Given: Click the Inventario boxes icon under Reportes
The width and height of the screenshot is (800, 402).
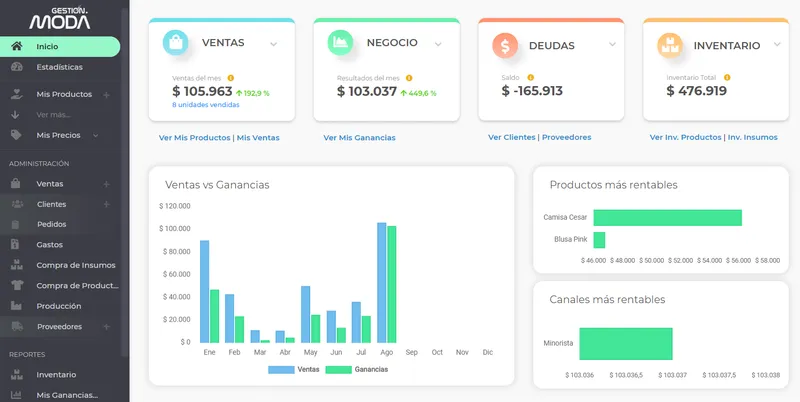Looking at the screenshot, I should (17, 374).
